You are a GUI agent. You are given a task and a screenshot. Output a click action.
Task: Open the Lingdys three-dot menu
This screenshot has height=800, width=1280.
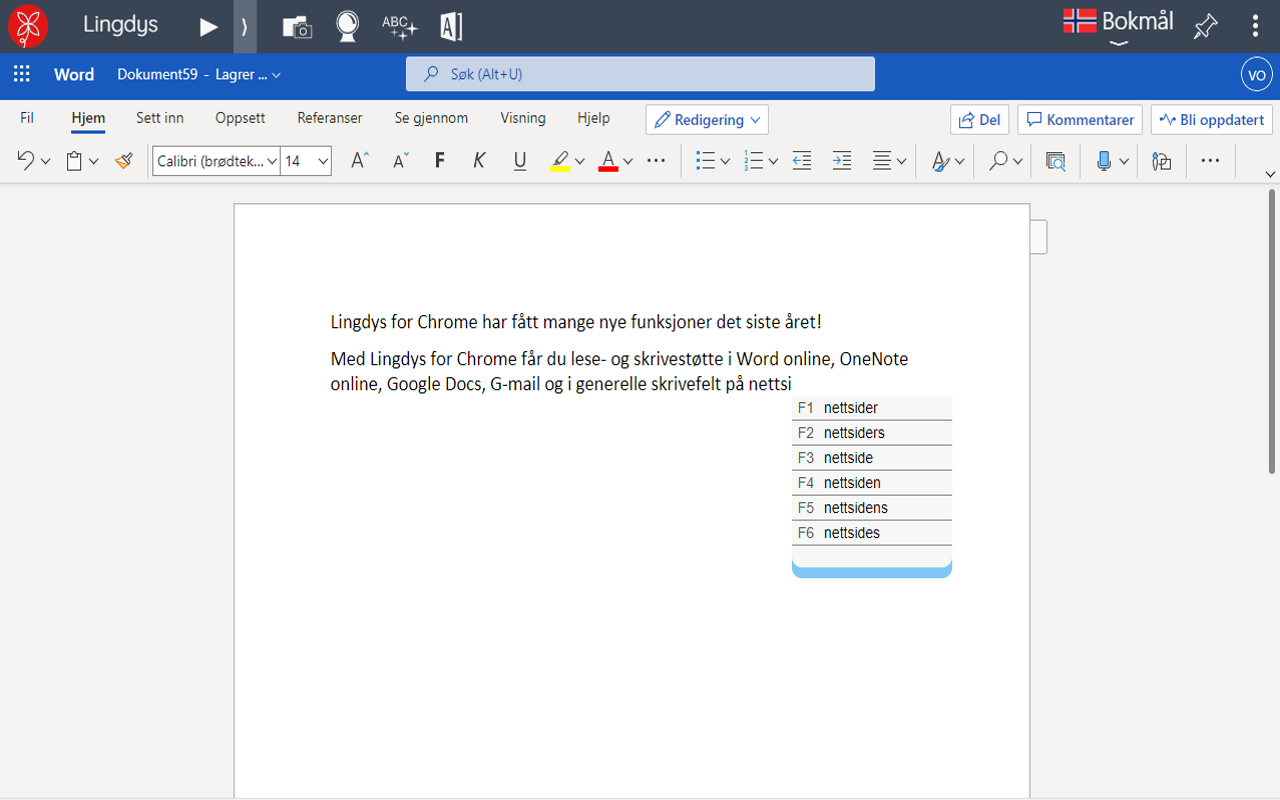click(1255, 27)
